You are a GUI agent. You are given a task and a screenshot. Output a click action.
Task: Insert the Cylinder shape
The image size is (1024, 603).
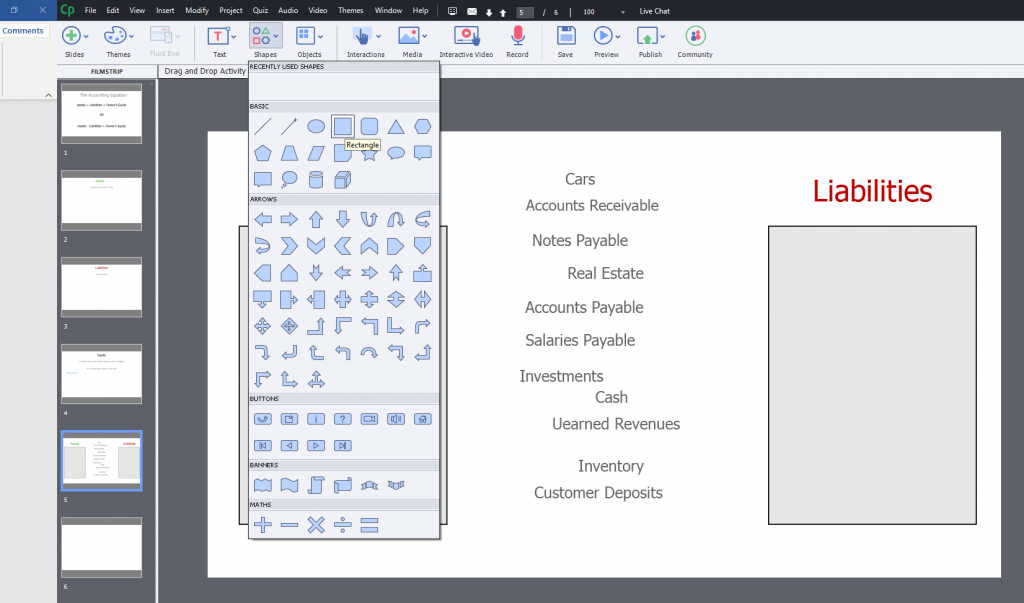pos(316,180)
